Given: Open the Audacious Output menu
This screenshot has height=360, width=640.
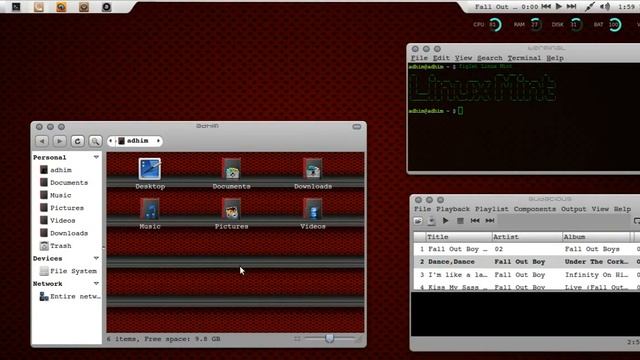Looking at the screenshot, I should point(573,209).
